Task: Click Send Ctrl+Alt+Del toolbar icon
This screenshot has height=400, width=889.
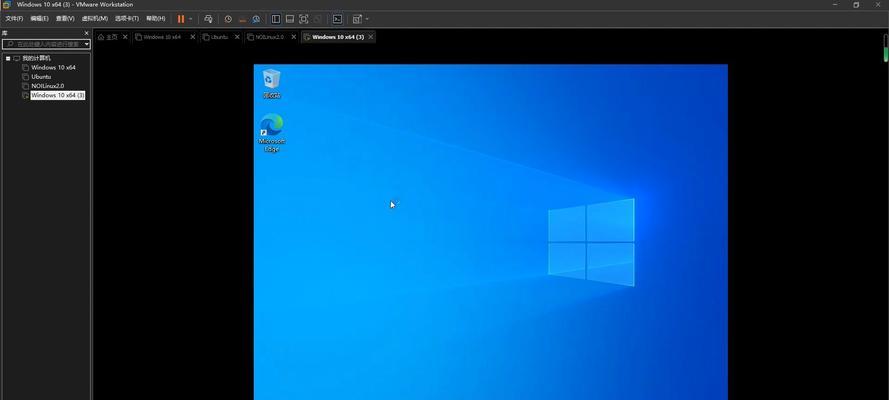Action: coord(208,19)
